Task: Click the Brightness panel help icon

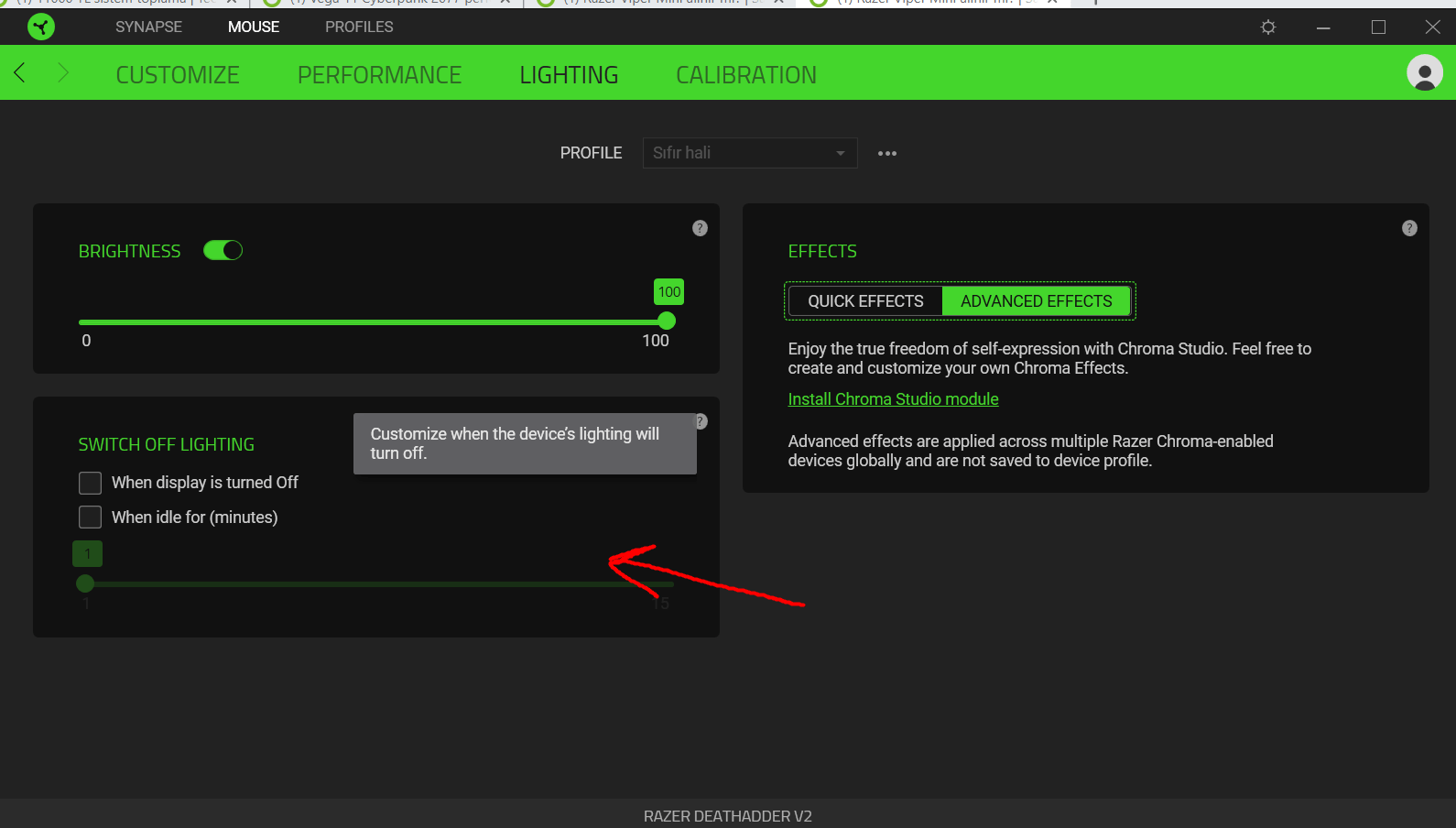Action: 700,228
